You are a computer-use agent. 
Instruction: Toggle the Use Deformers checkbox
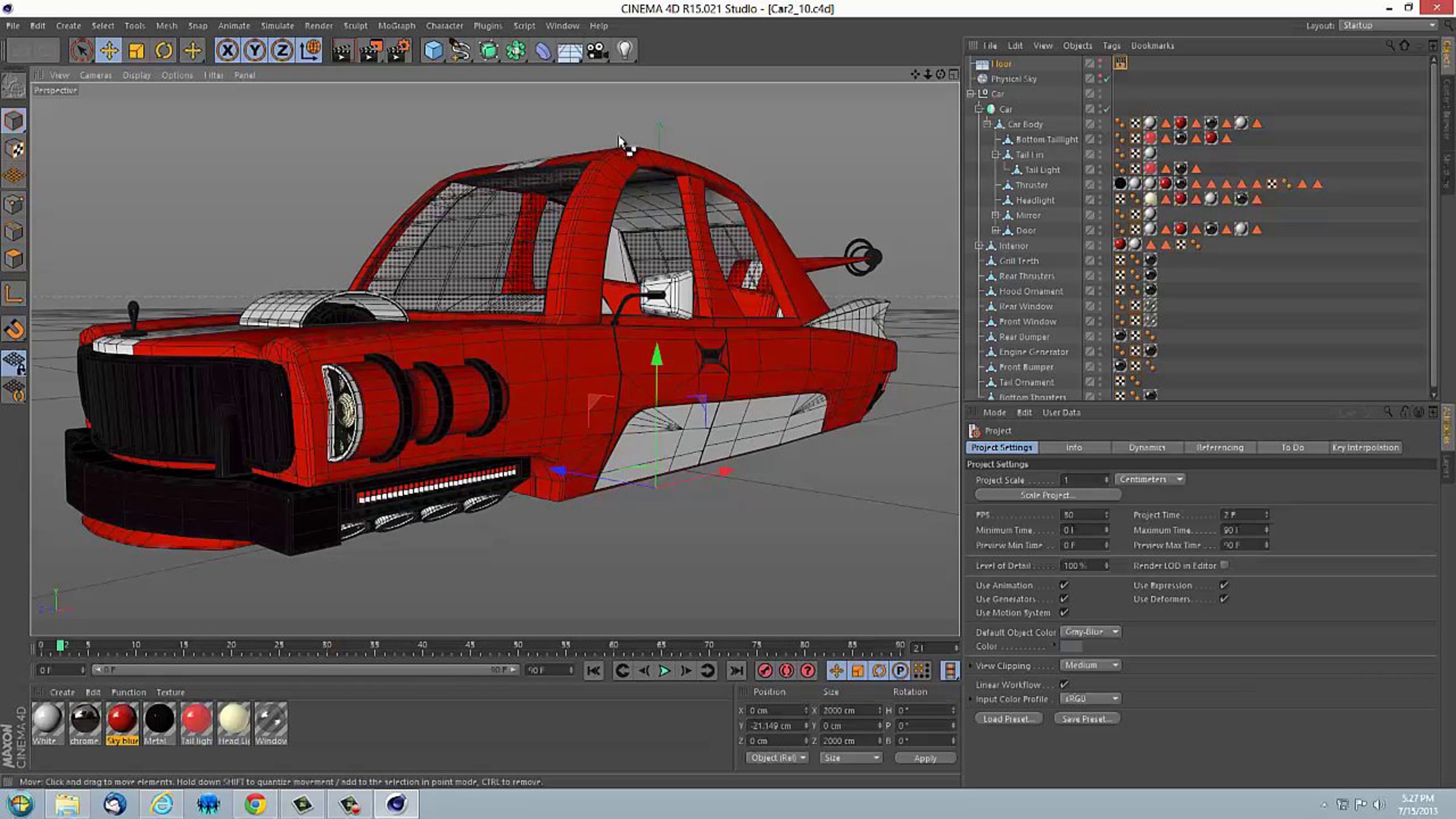(1224, 599)
